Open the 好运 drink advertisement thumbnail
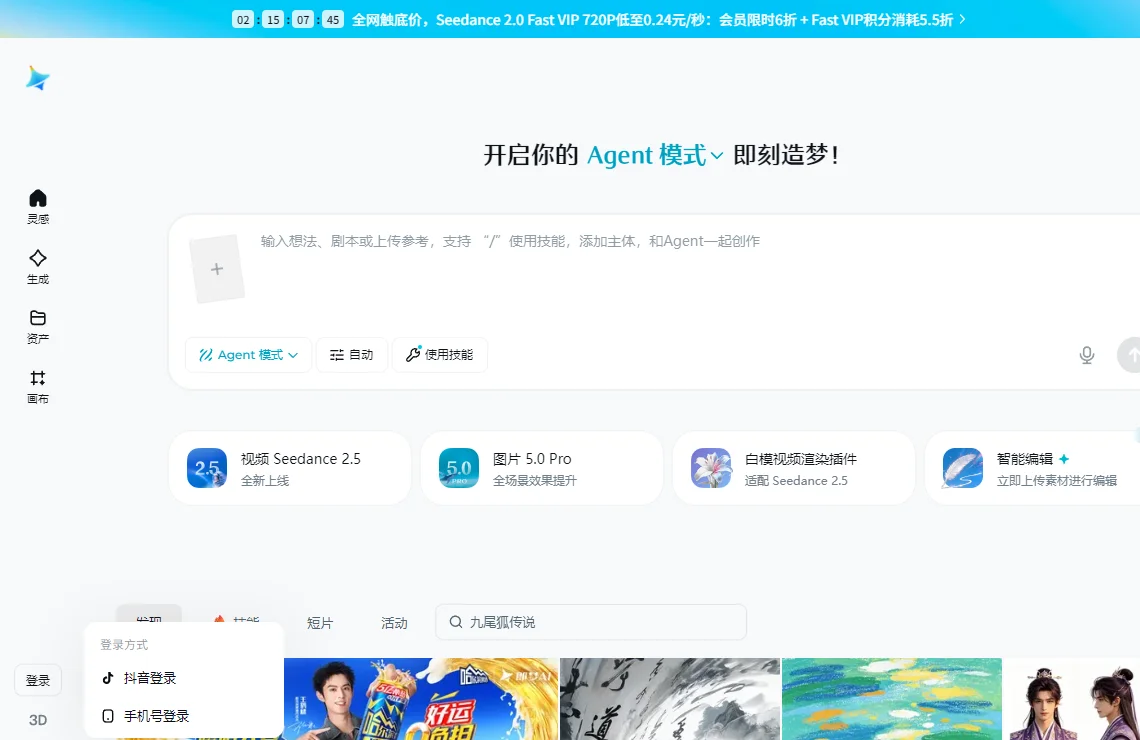Screen dimensions: 1140x740 click(x=421, y=699)
